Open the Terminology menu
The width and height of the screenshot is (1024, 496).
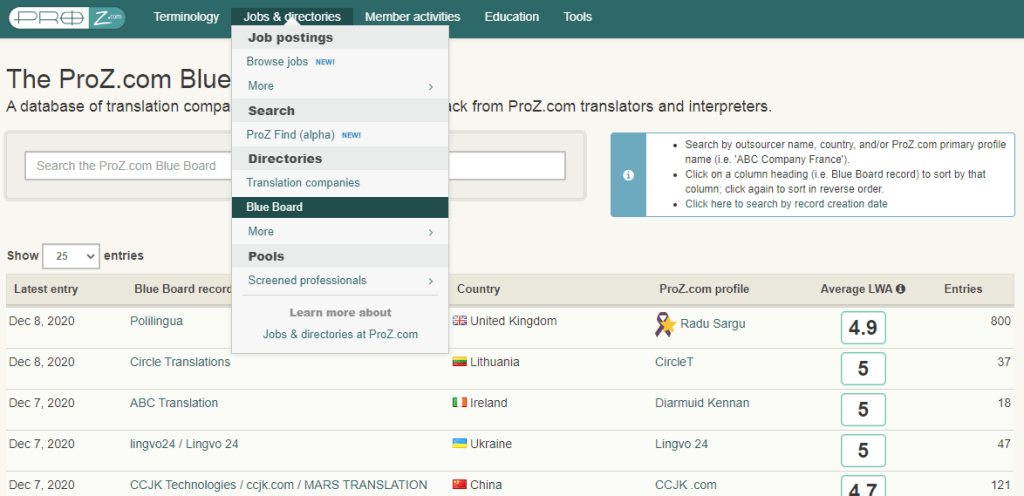click(x=186, y=17)
